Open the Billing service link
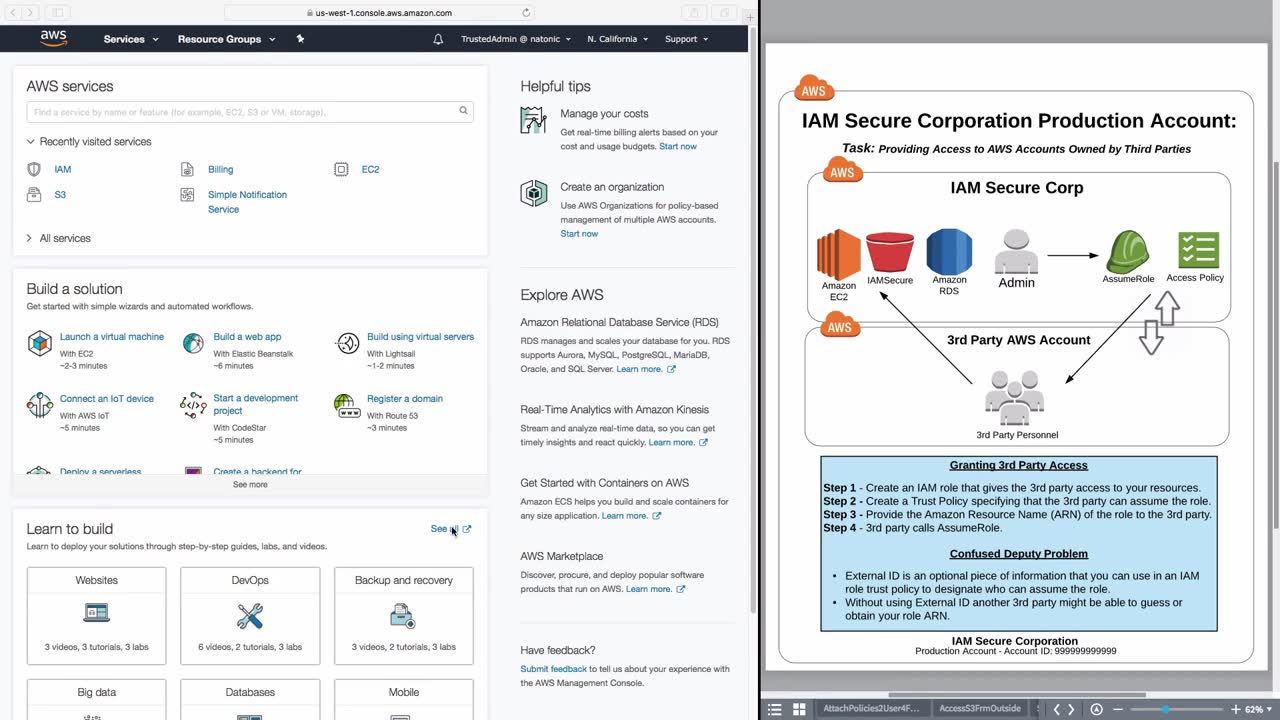 tap(221, 169)
